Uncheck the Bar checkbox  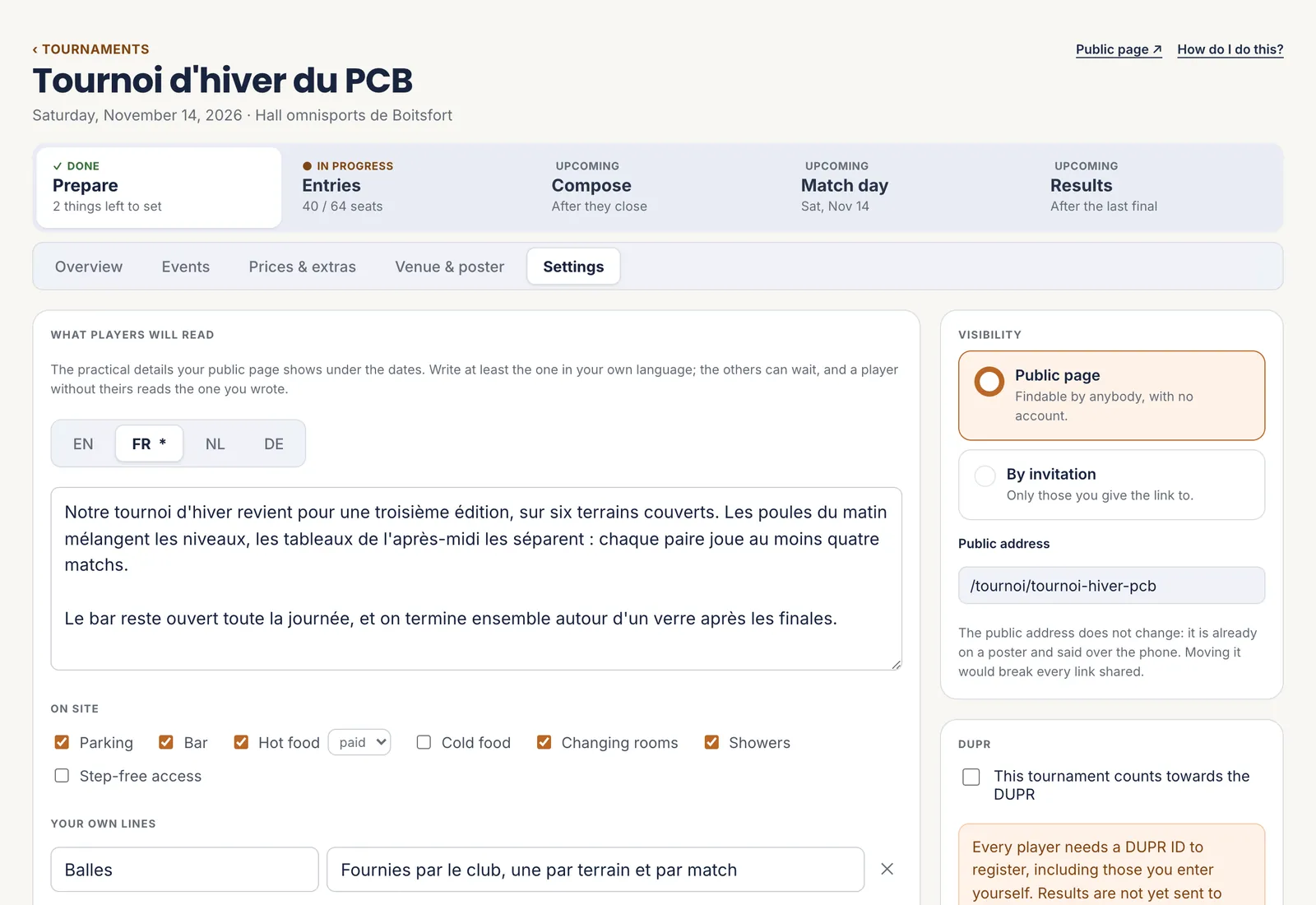(x=166, y=742)
